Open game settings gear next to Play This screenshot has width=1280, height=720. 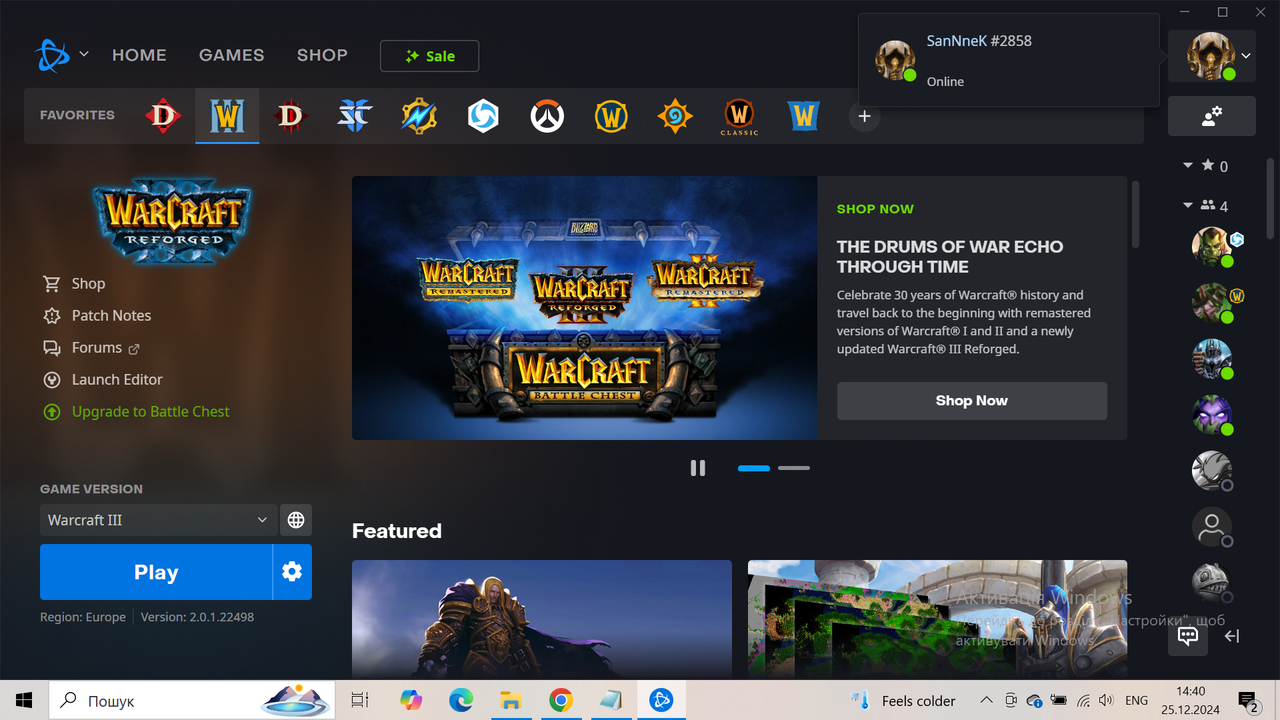tap(292, 572)
